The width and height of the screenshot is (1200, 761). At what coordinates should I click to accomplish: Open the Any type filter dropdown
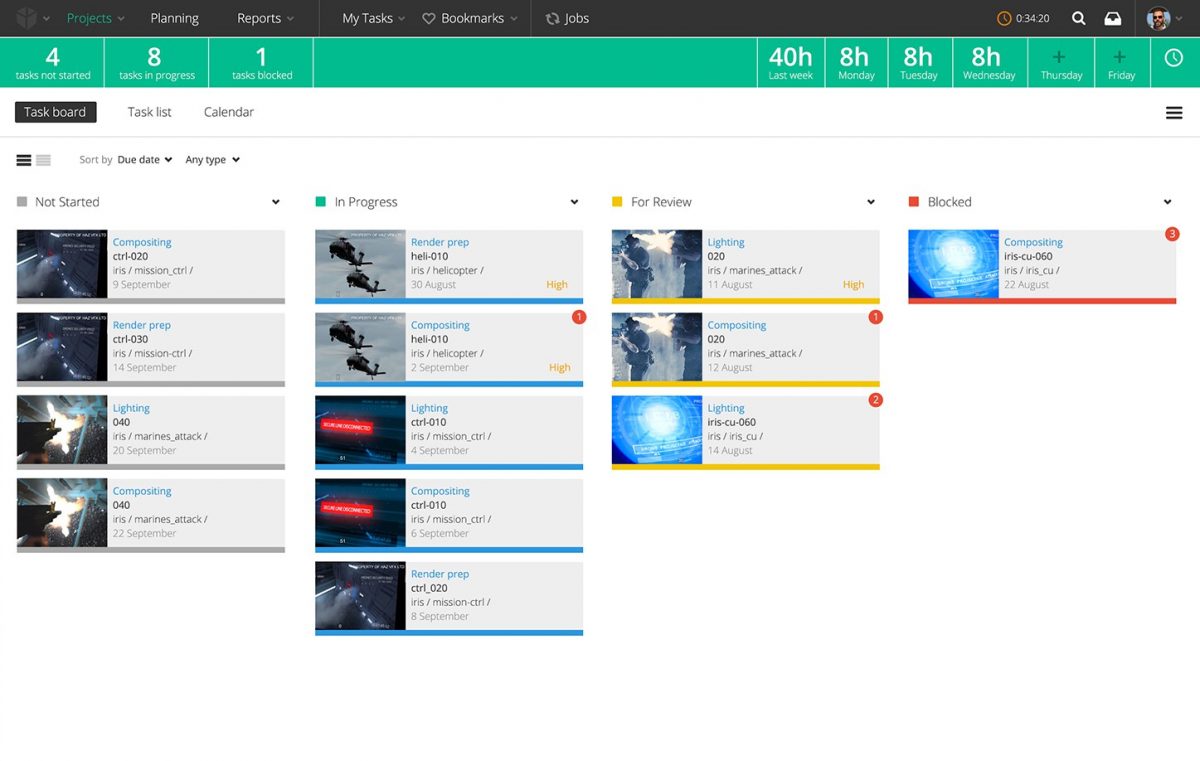[x=211, y=159]
